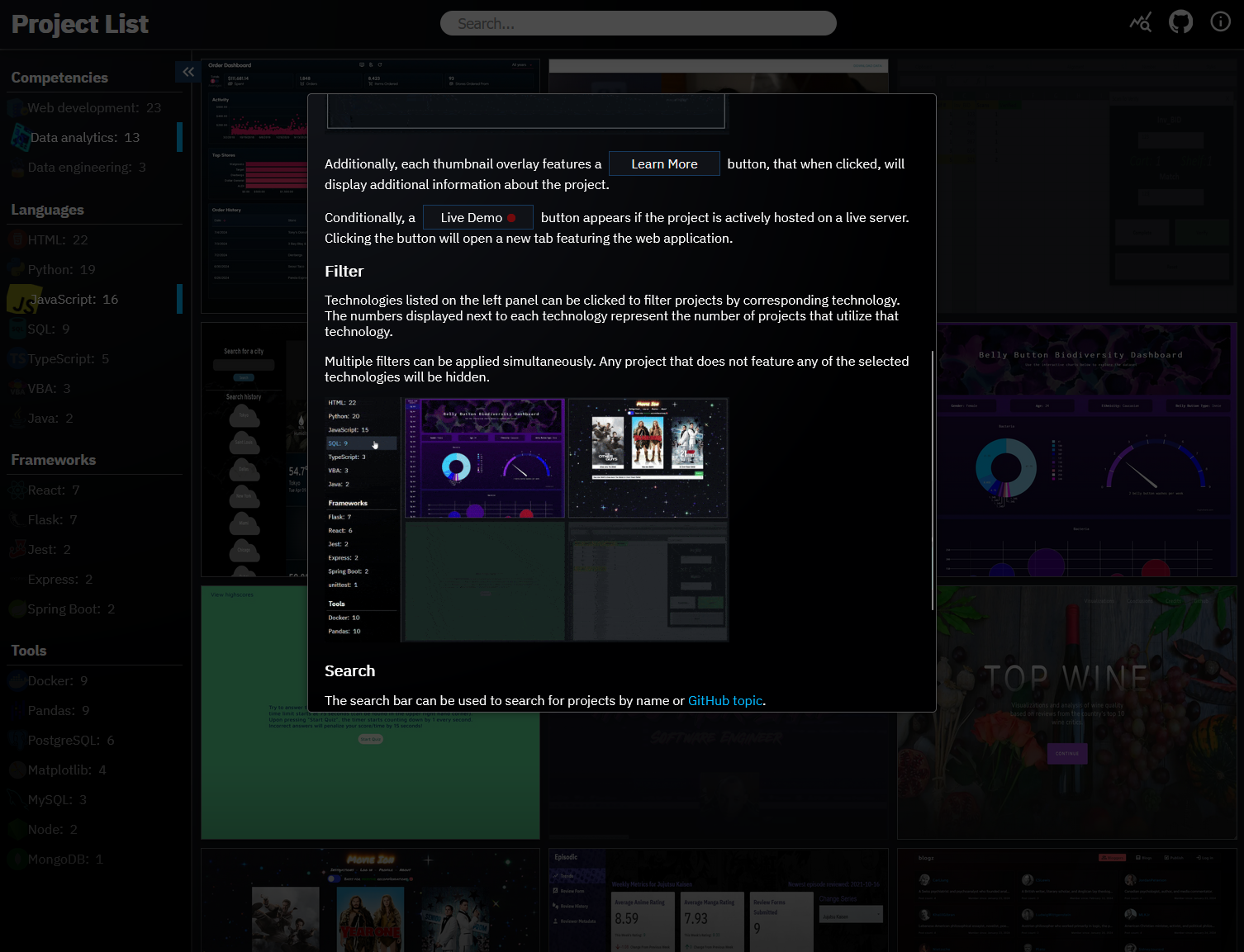1244x952 pixels.
Task: Select the MySQL: 3 tool filter
Action: [94, 799]
